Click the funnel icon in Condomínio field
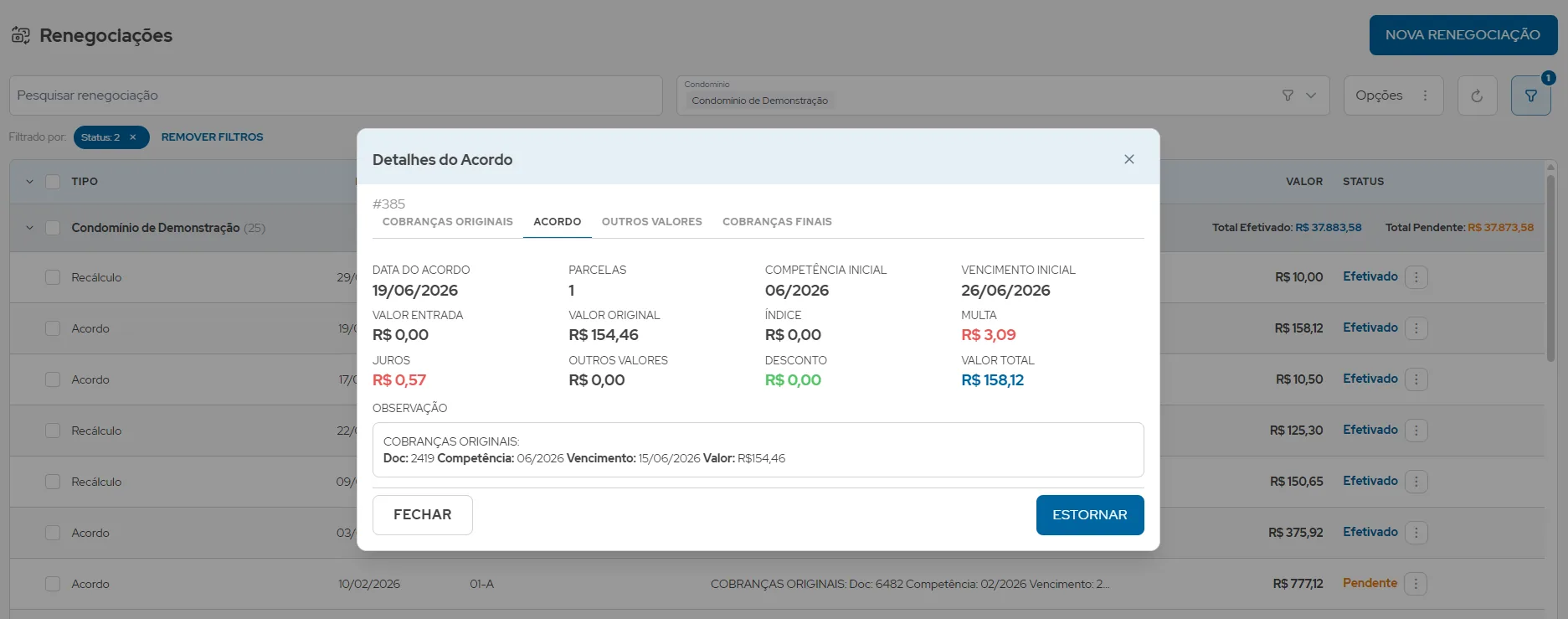 click(x=1288, y=95)
